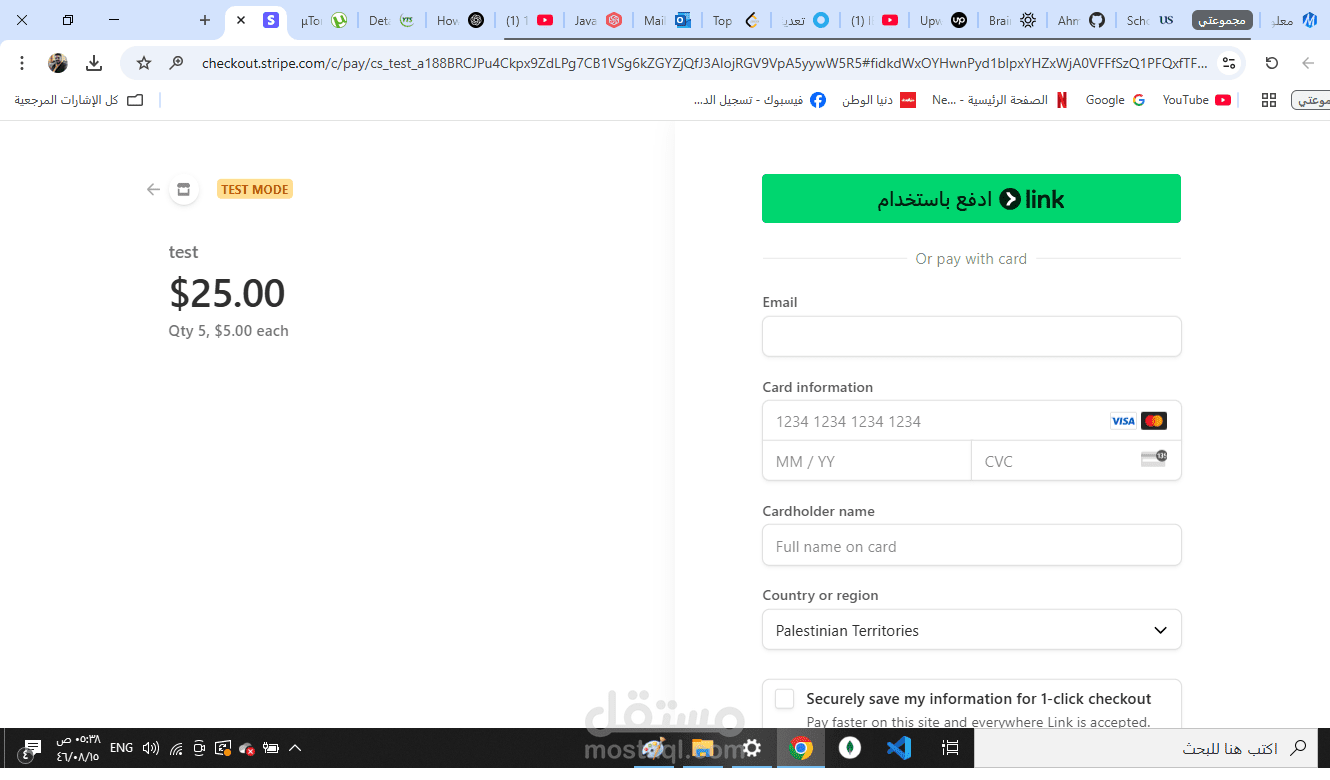
Task: Open the Netflix home page bookmark
Action: 1000,100
